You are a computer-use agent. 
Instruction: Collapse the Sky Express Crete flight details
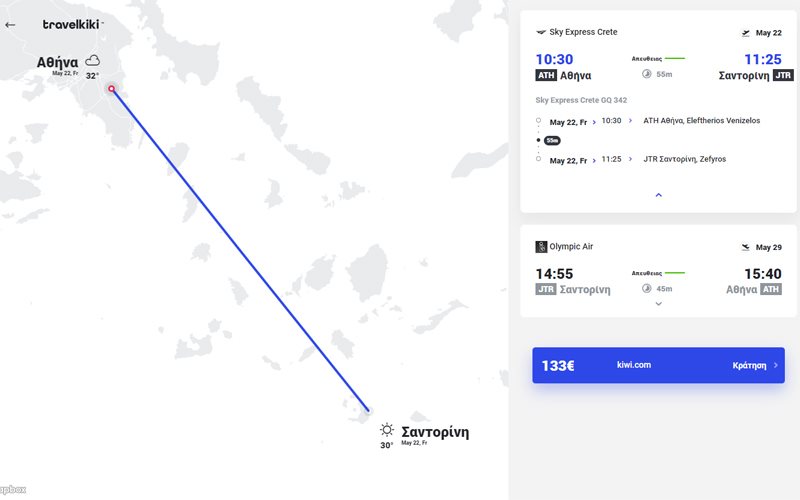[x=658, y=195]
